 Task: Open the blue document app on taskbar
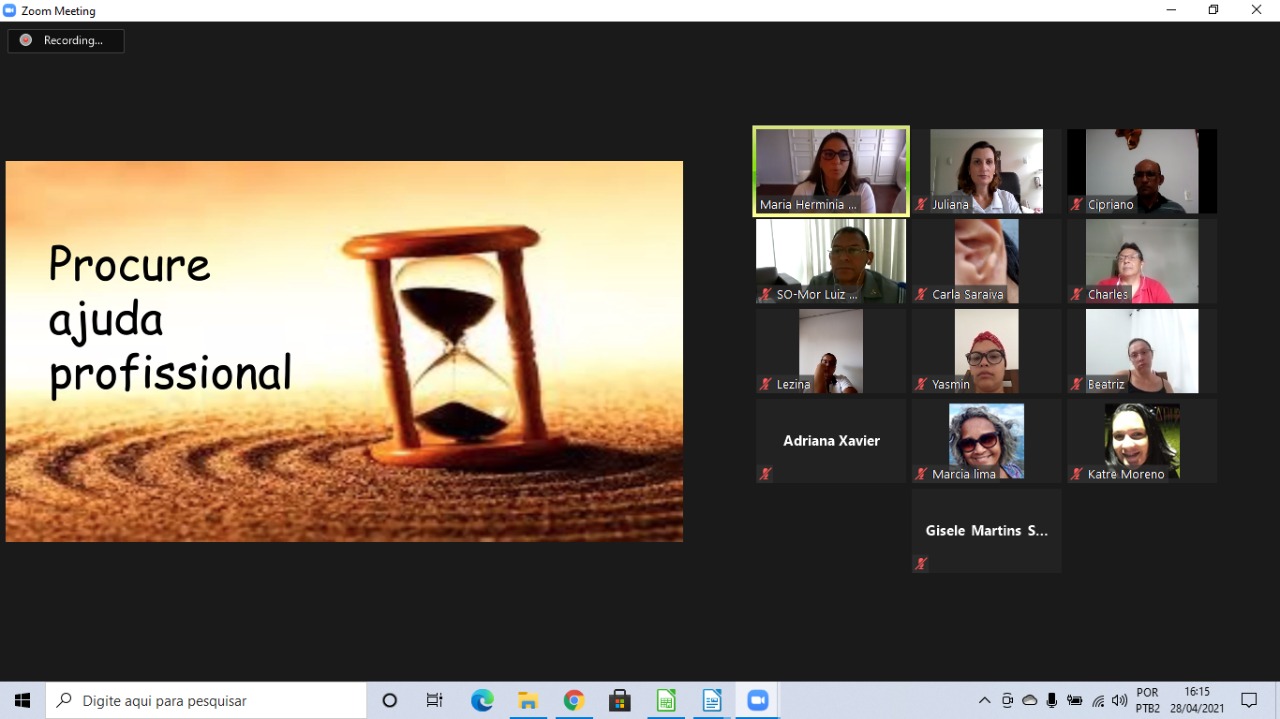712,700
